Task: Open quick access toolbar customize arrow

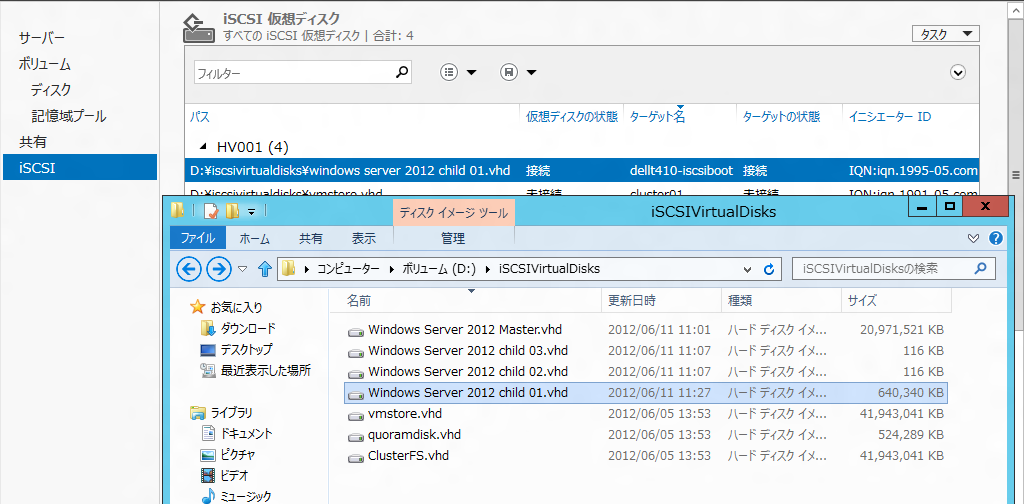Action: (252, 212)
